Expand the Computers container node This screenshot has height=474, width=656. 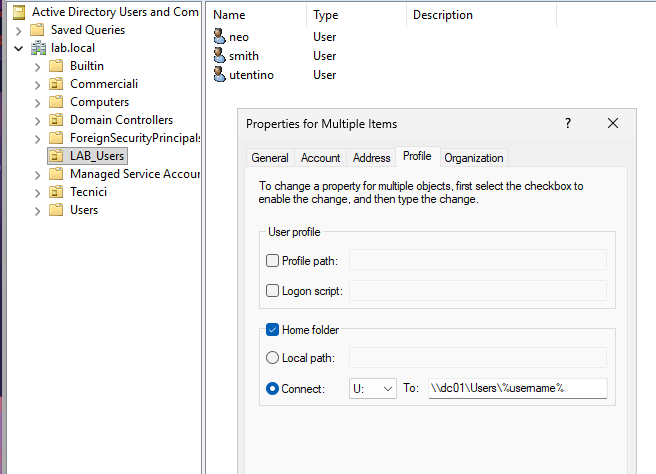click(x=38, y=102)
